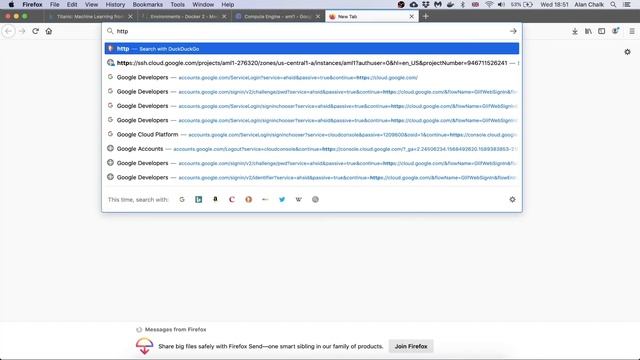Close the New Tab tab
640x360 pixels.
coord(411,16)
